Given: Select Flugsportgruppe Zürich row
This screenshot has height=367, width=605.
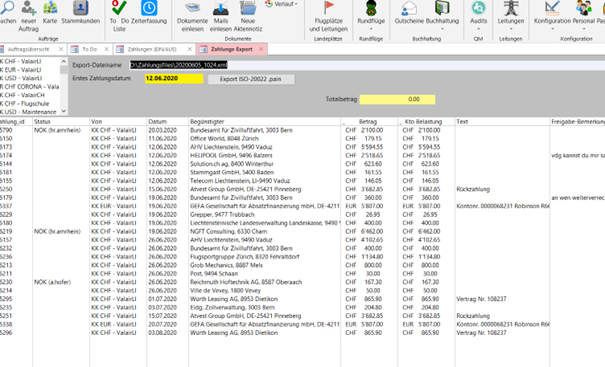Looking at the screenshot, I should [x=302, y=257].
